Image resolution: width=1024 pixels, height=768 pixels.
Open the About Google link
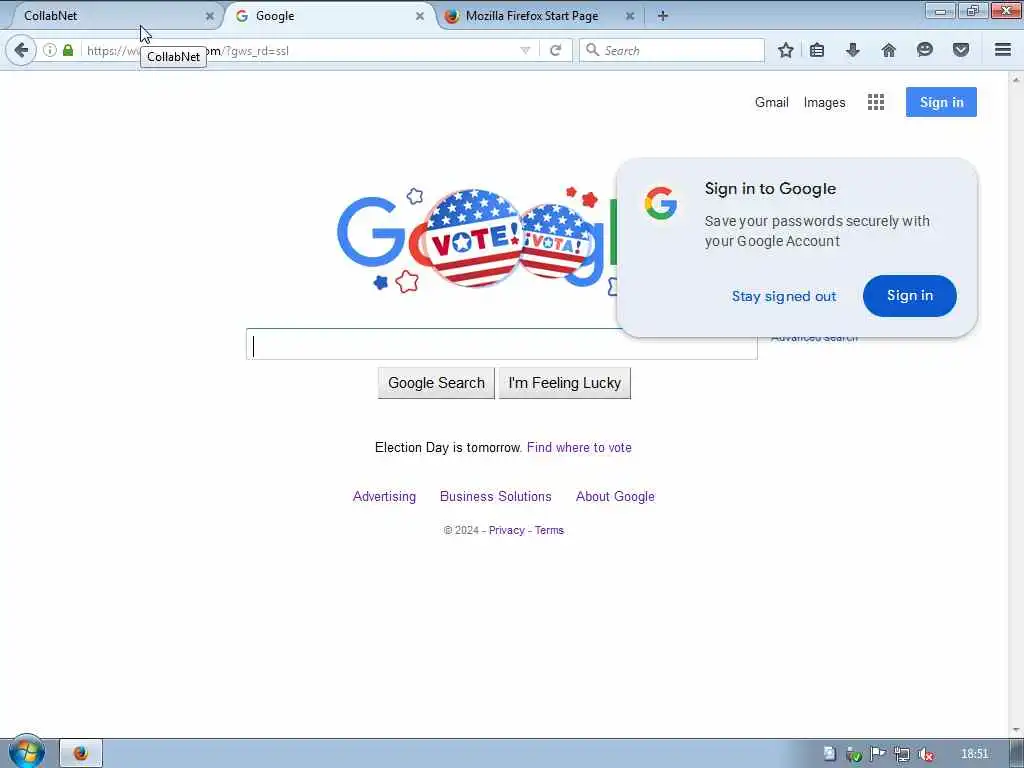[615, 496]
